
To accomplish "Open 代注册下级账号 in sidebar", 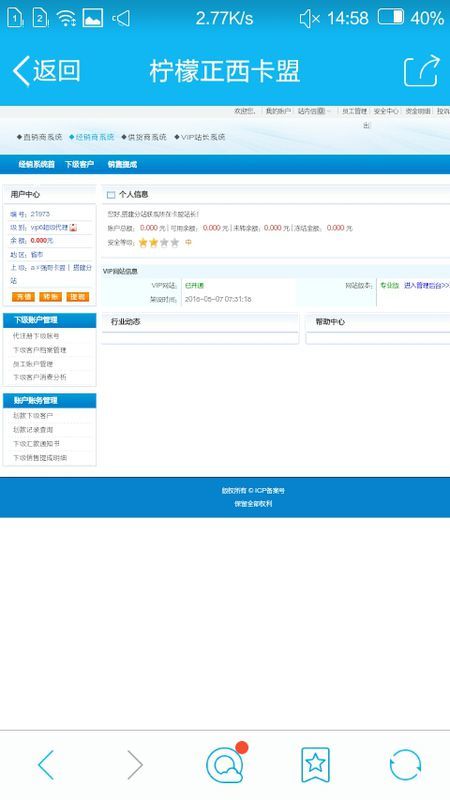I will 36,336.
